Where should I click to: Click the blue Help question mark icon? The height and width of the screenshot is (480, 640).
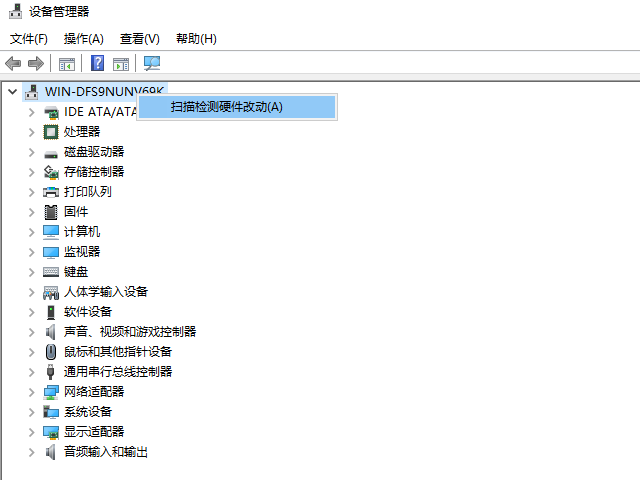tap(98, 64)
